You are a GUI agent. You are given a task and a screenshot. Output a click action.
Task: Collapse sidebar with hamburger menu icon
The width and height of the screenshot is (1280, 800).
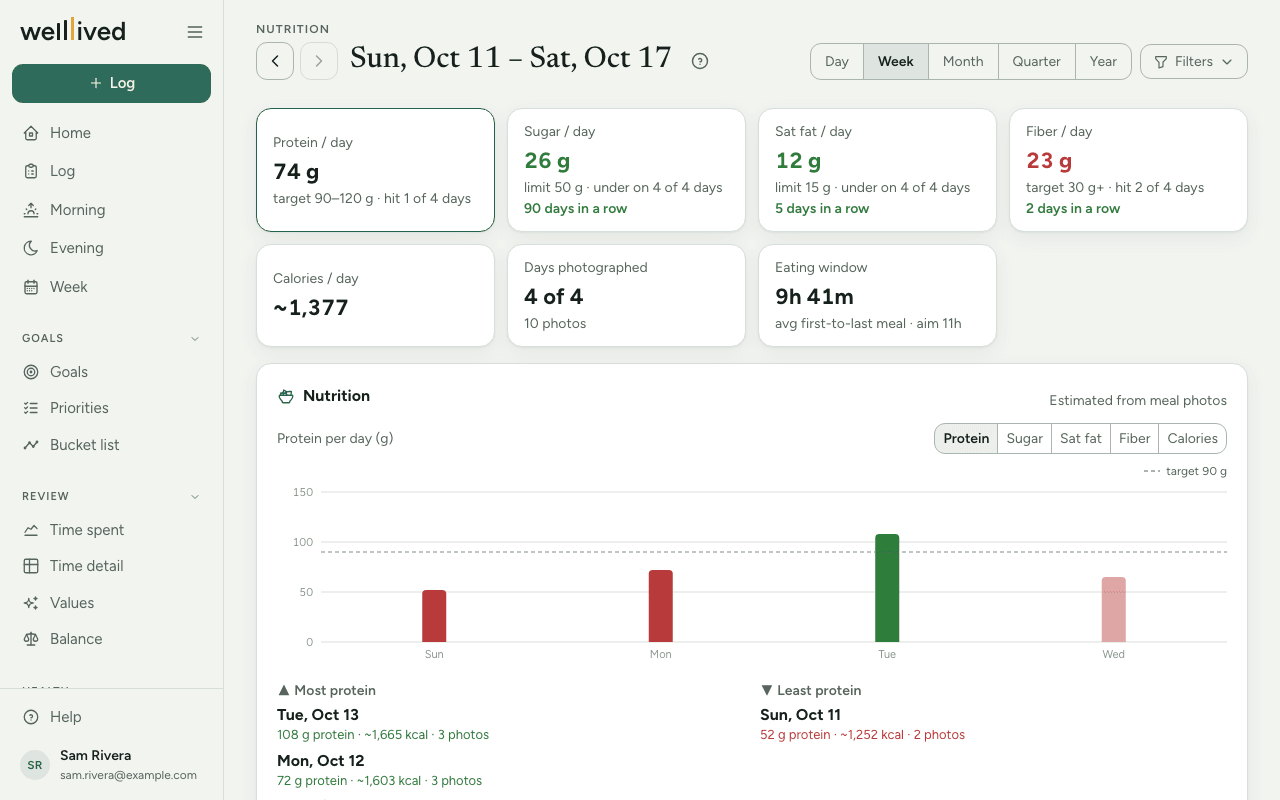click(x=195, y=32)
